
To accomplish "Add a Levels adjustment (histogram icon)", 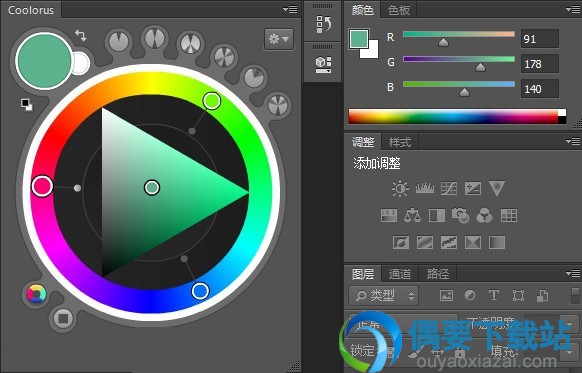I will pos(425,188).
